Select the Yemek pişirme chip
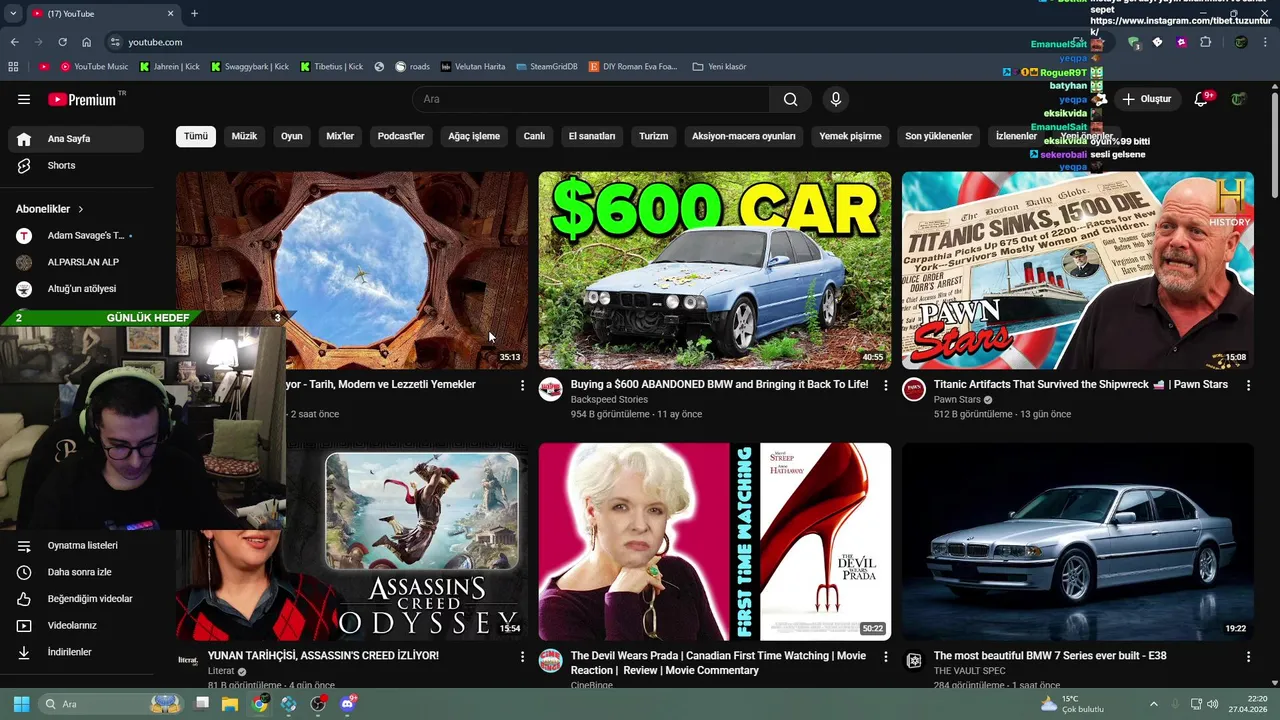 click(x=851, y=136)
